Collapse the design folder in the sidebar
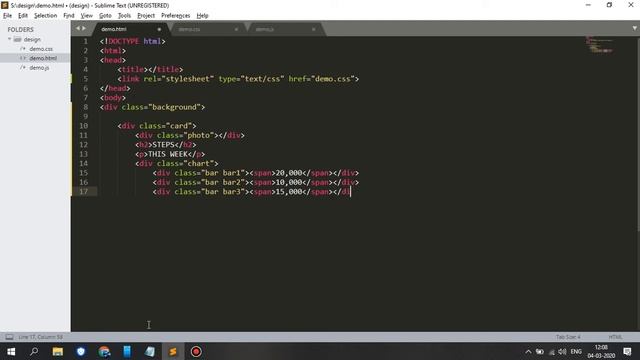 [10, 39]
